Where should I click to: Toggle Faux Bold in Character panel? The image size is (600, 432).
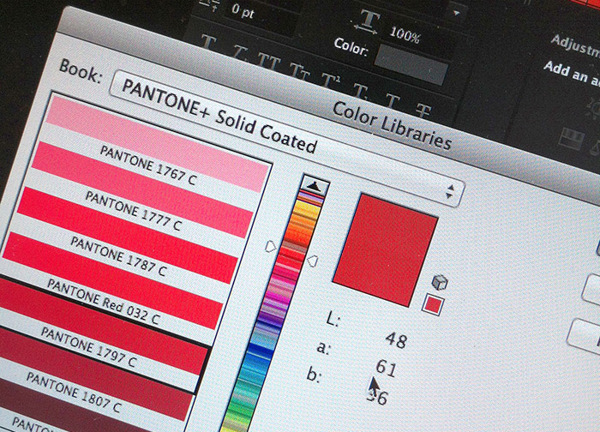(210, 42)
